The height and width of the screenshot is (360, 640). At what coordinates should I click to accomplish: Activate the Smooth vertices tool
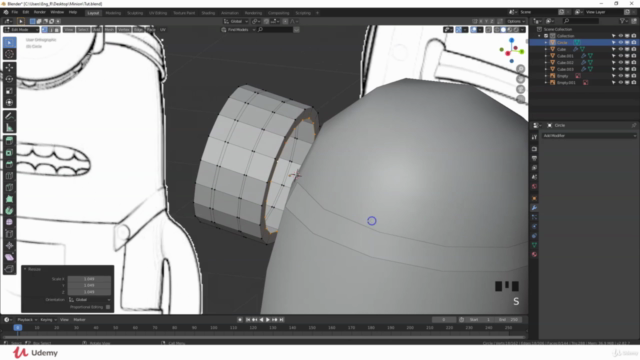pos(9,222)
